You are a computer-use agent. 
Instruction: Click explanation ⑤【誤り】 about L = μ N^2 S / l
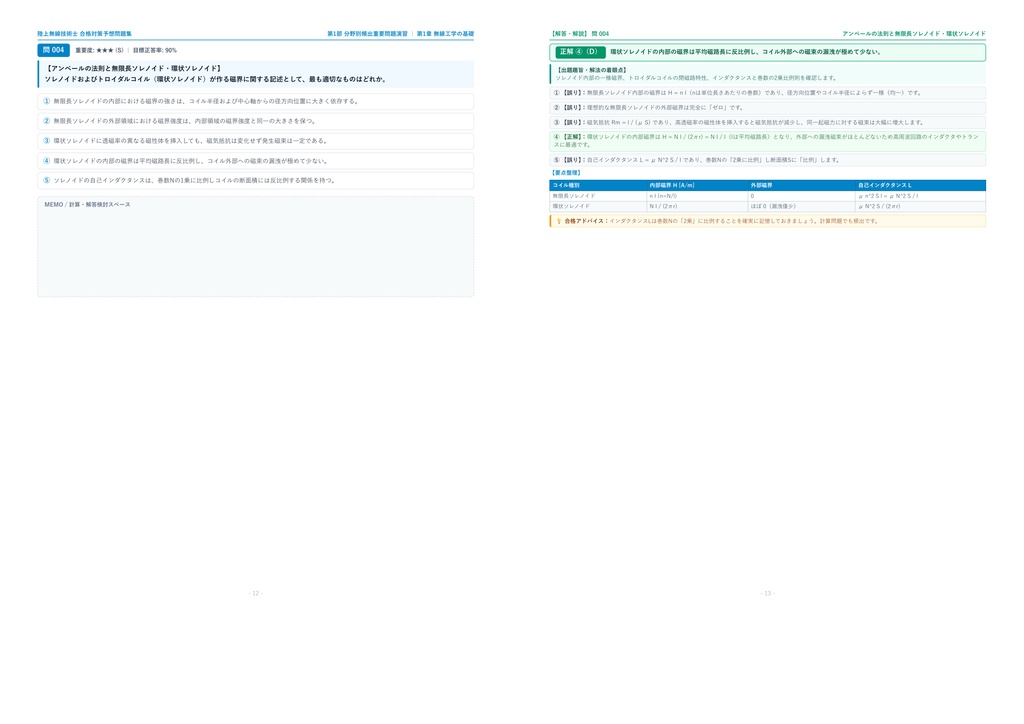point(767,160)
